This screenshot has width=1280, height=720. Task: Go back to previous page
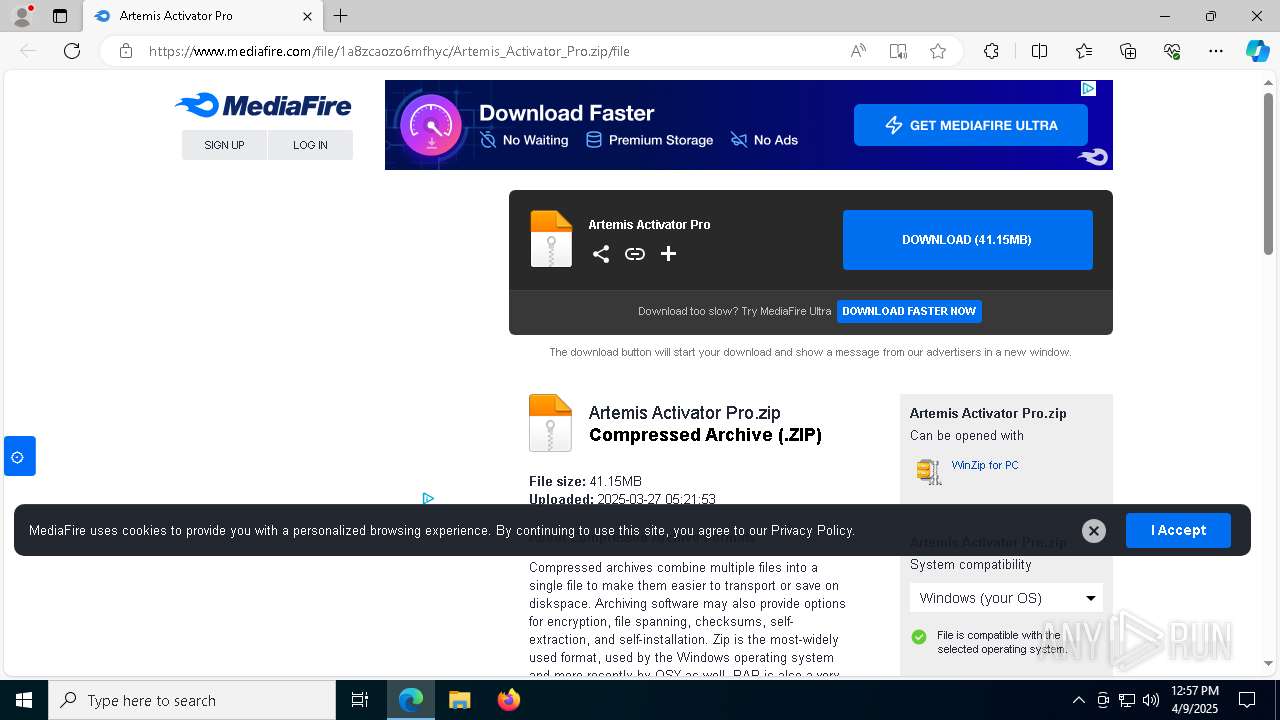[x=28, y=51]
